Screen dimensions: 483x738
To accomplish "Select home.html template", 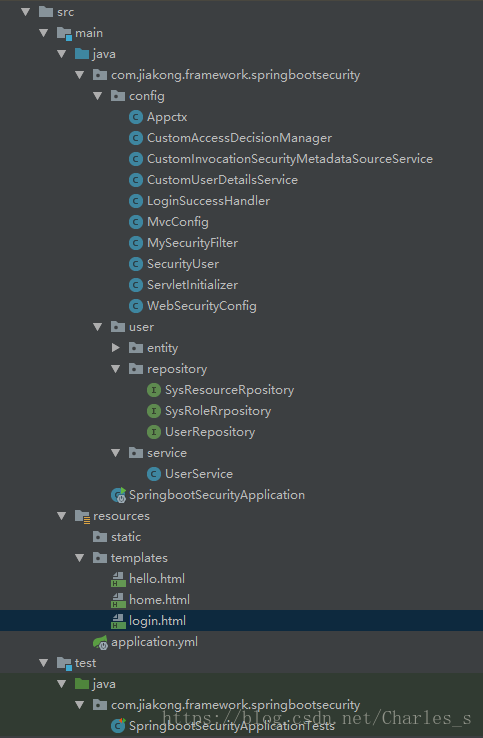I will 159,600.
